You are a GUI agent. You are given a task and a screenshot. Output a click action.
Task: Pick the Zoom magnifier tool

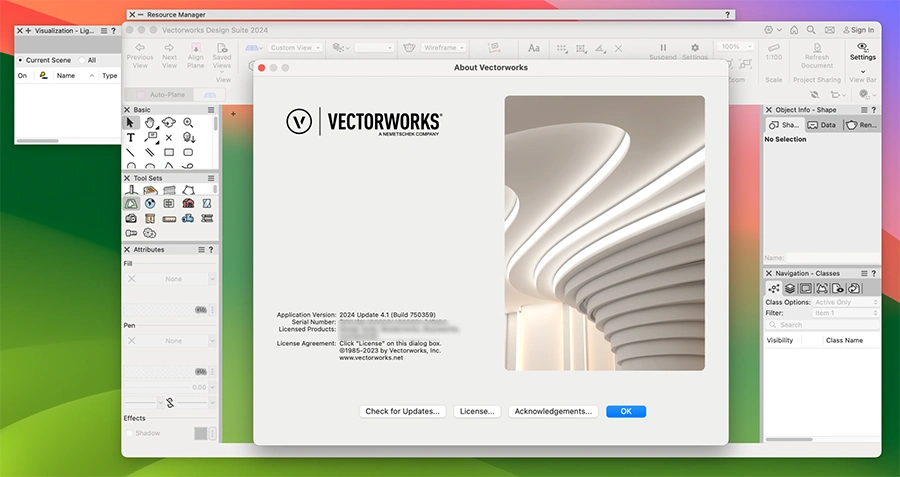pyautogui.click(x=188, y=122)
